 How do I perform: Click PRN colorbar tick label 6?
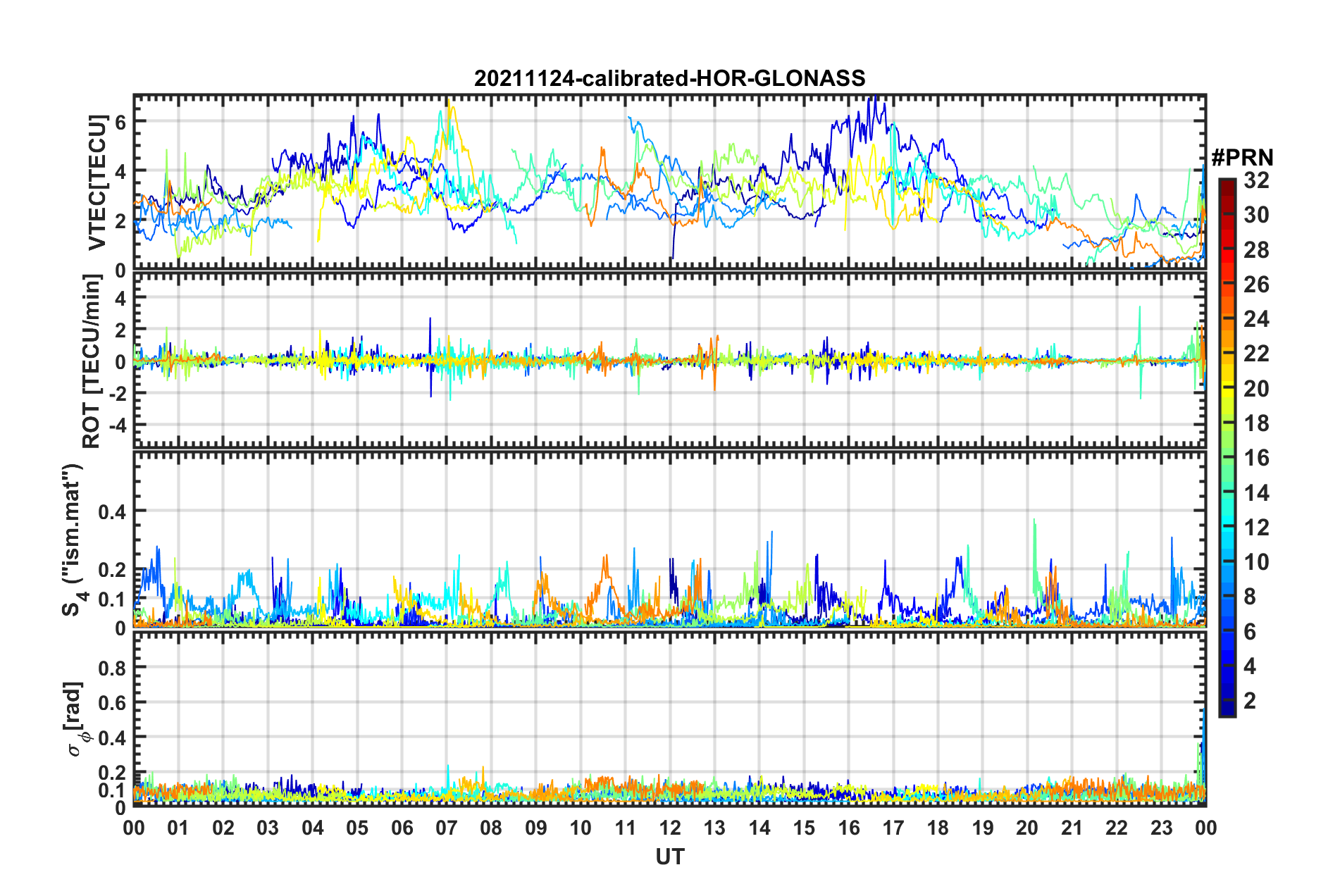(1250, 632)
